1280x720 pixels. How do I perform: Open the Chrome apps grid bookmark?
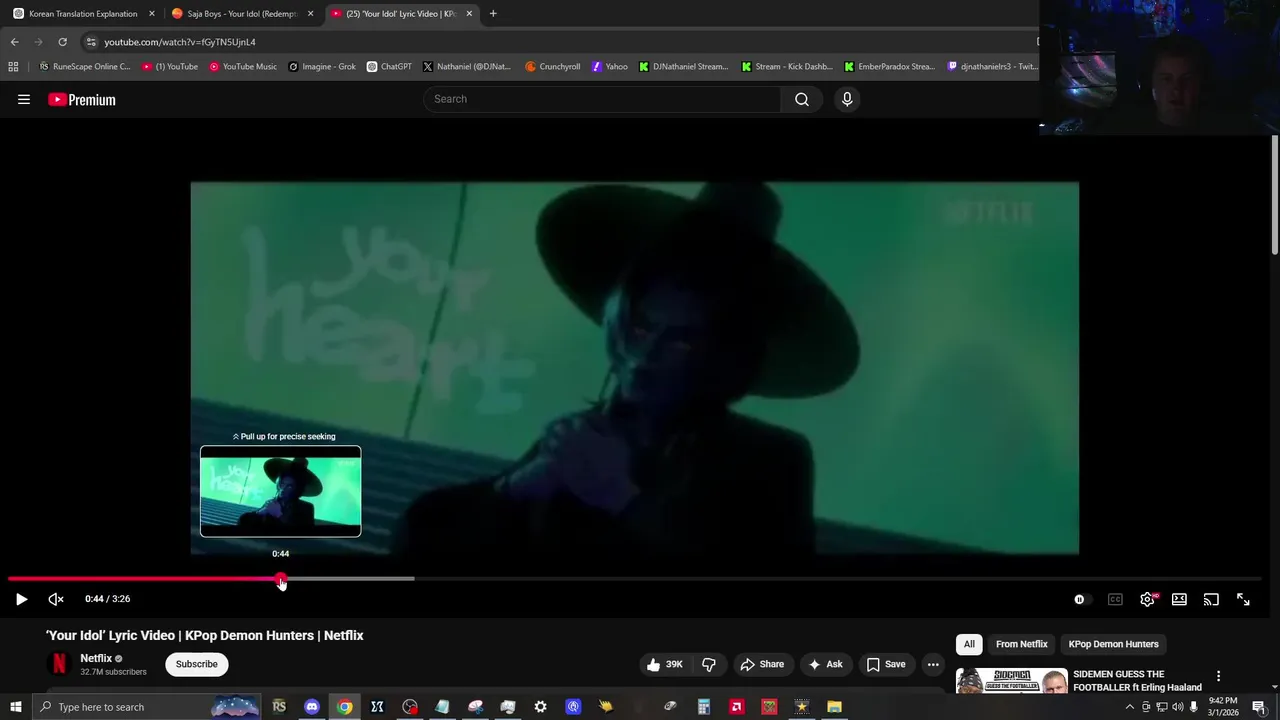(13, 67)
